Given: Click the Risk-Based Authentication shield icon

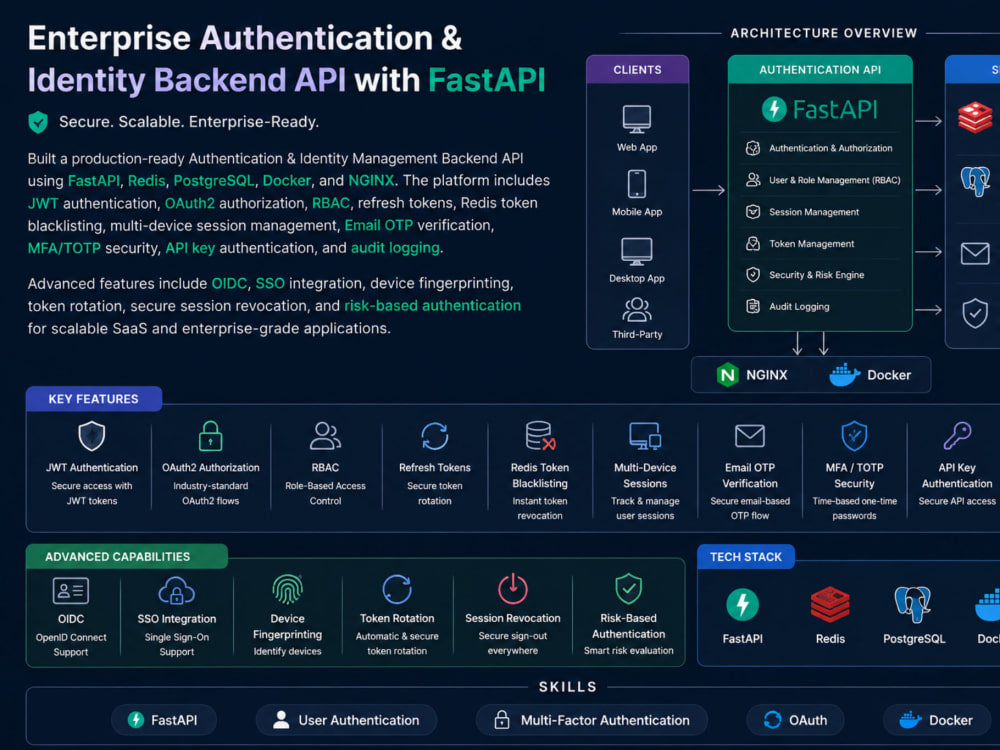Looking at the screenshot, I should tap(629, 589).
